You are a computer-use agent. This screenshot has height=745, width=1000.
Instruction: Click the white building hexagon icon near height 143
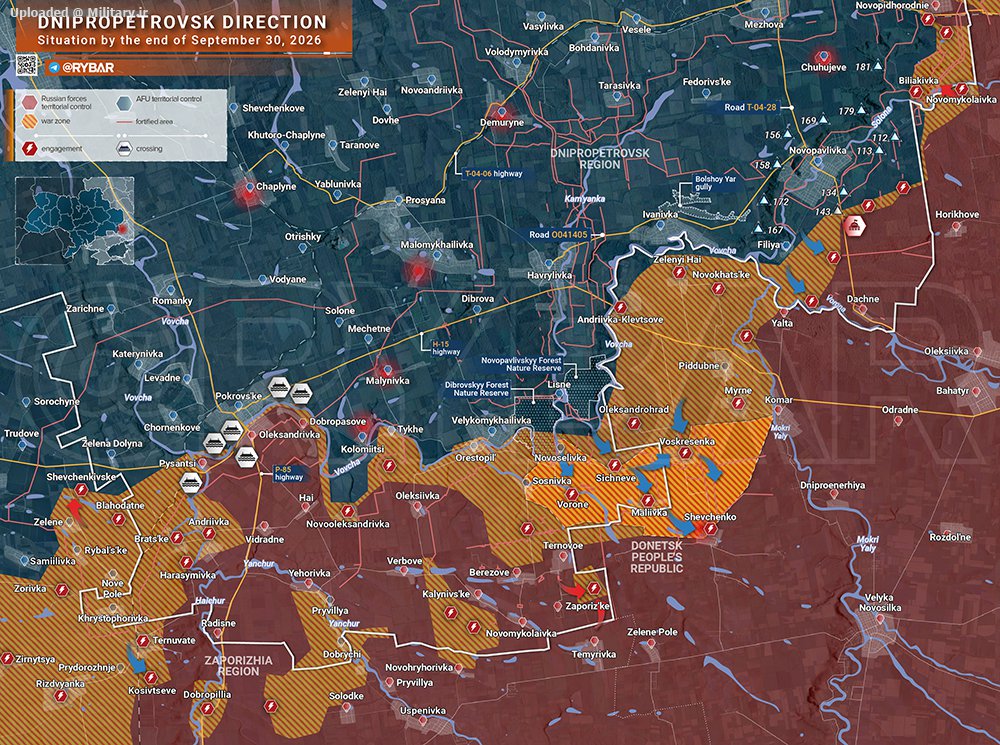tap(853, 226)
